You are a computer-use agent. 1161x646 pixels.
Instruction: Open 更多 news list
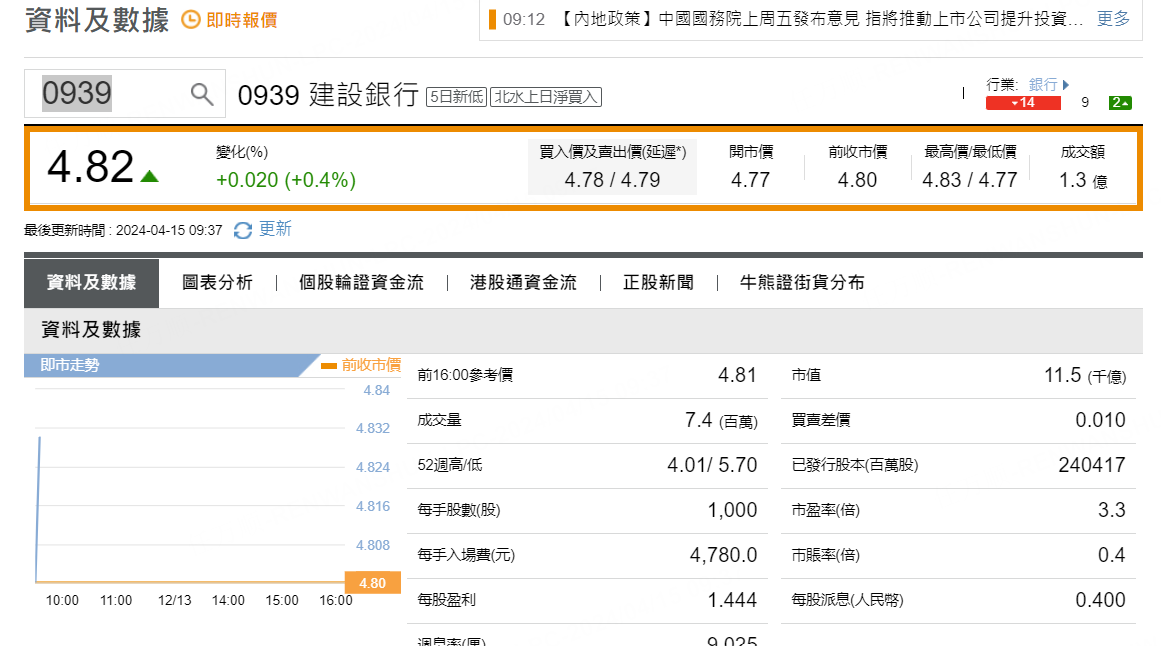tap(1113, 19)
